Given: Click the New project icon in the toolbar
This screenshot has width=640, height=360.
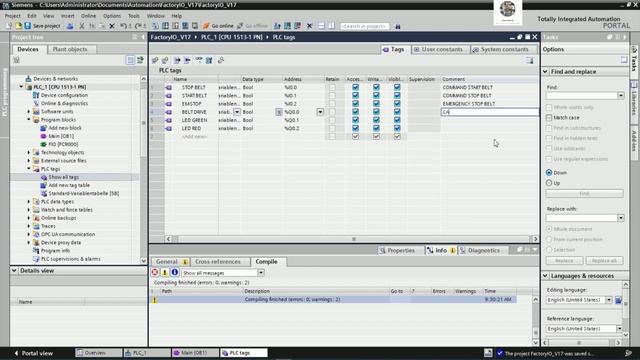Looking at the screenshot, I should click(x=9, y=26).
